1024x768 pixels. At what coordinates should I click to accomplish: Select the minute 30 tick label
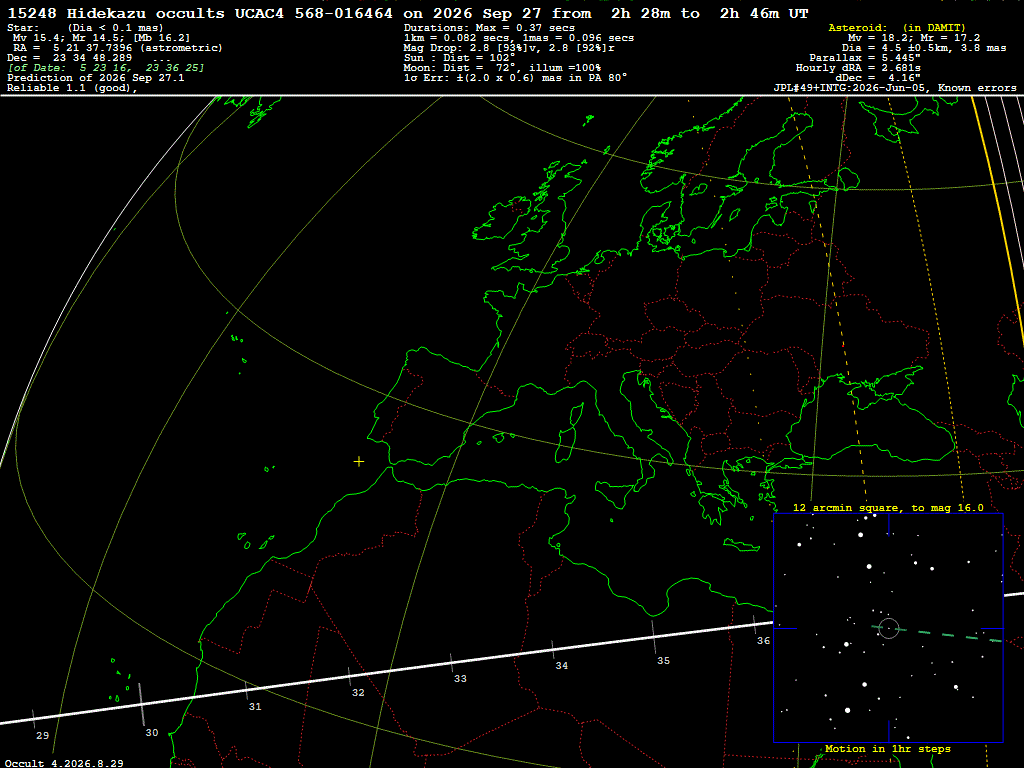[x=152, y=733]
